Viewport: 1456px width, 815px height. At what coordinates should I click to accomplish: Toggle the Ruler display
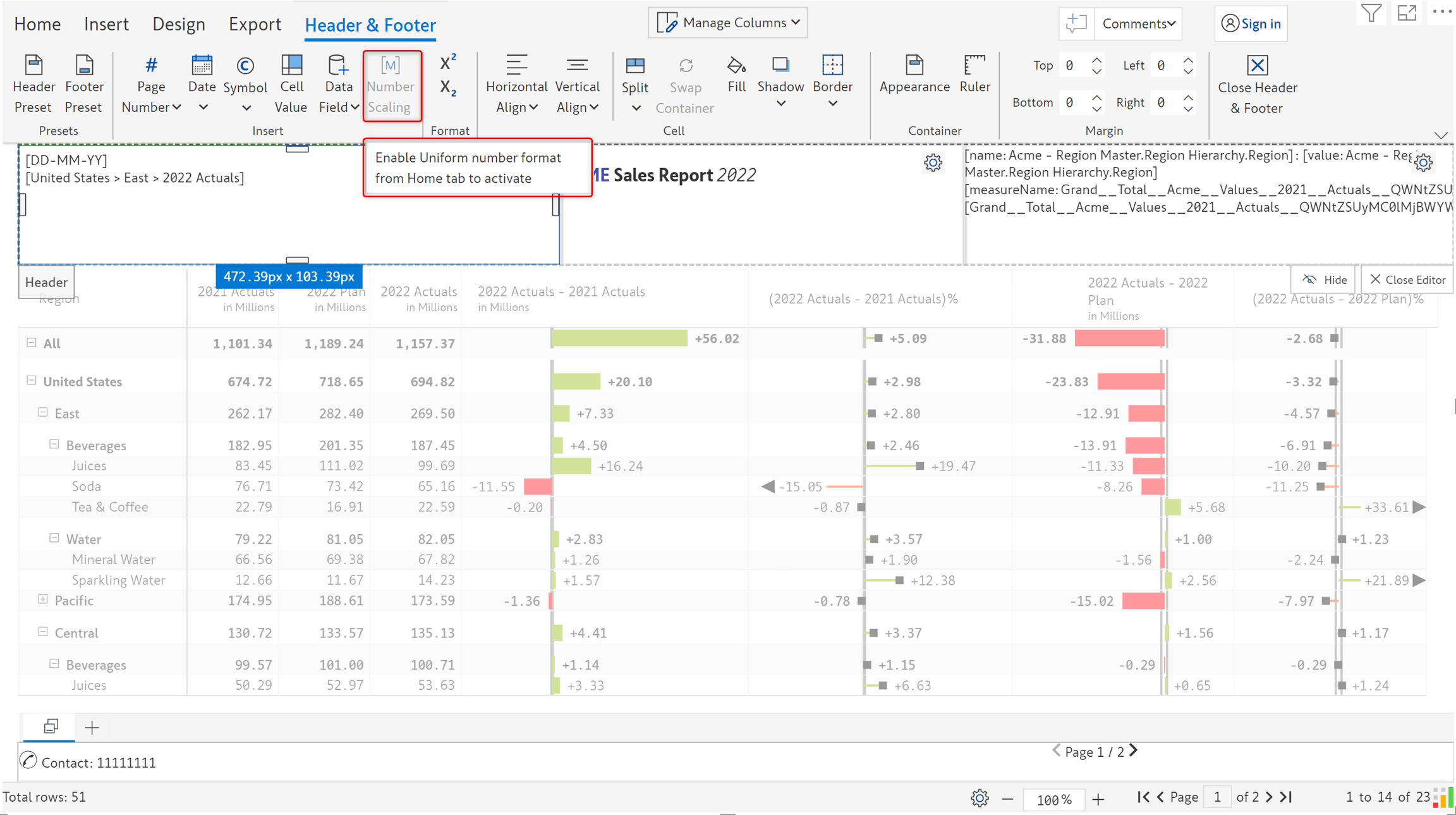pyautogui.click(x=974, y=75)
